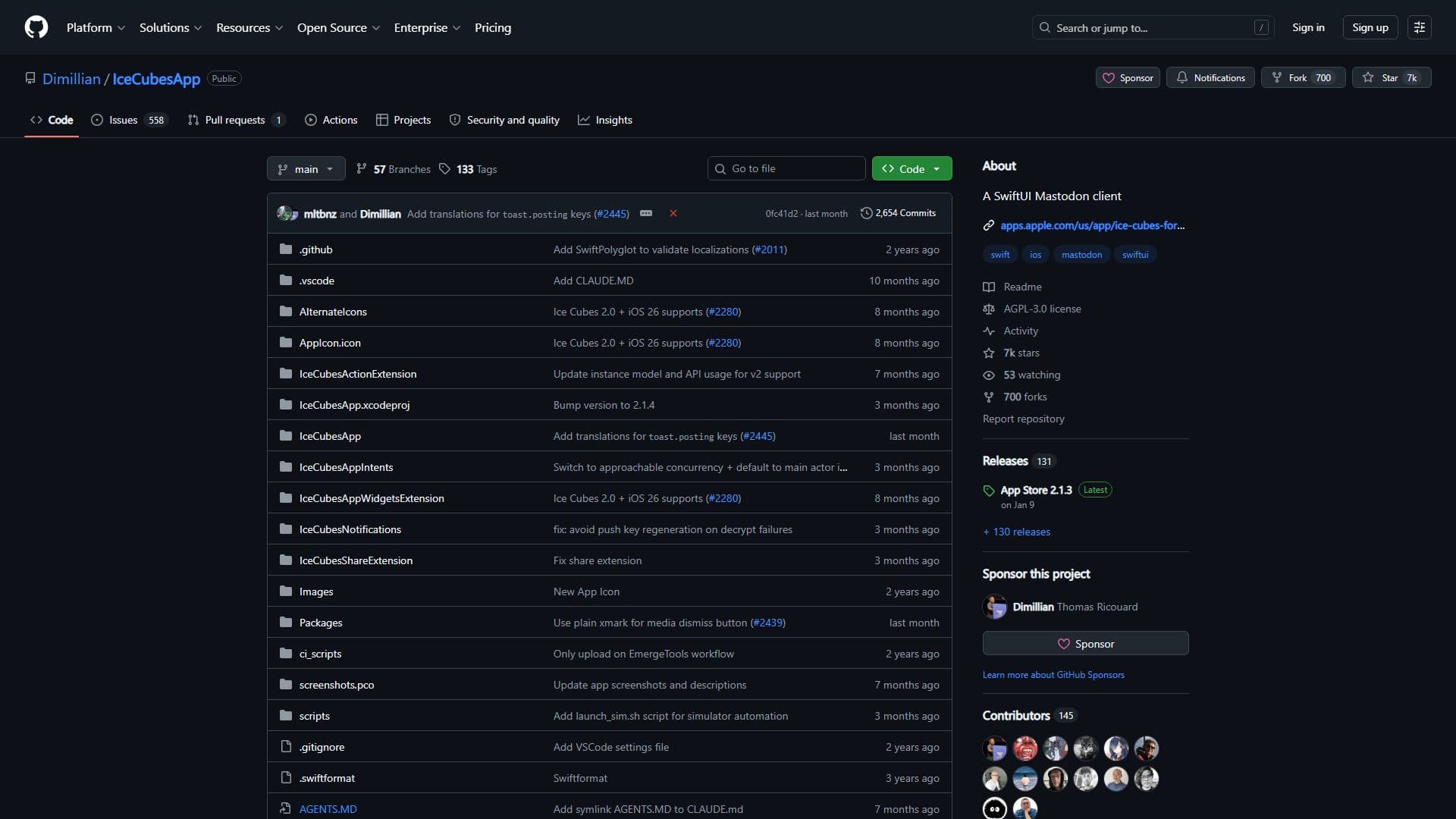
Task: Open the Actions tab
Action: pyautogui.click(x=331, y=120)
